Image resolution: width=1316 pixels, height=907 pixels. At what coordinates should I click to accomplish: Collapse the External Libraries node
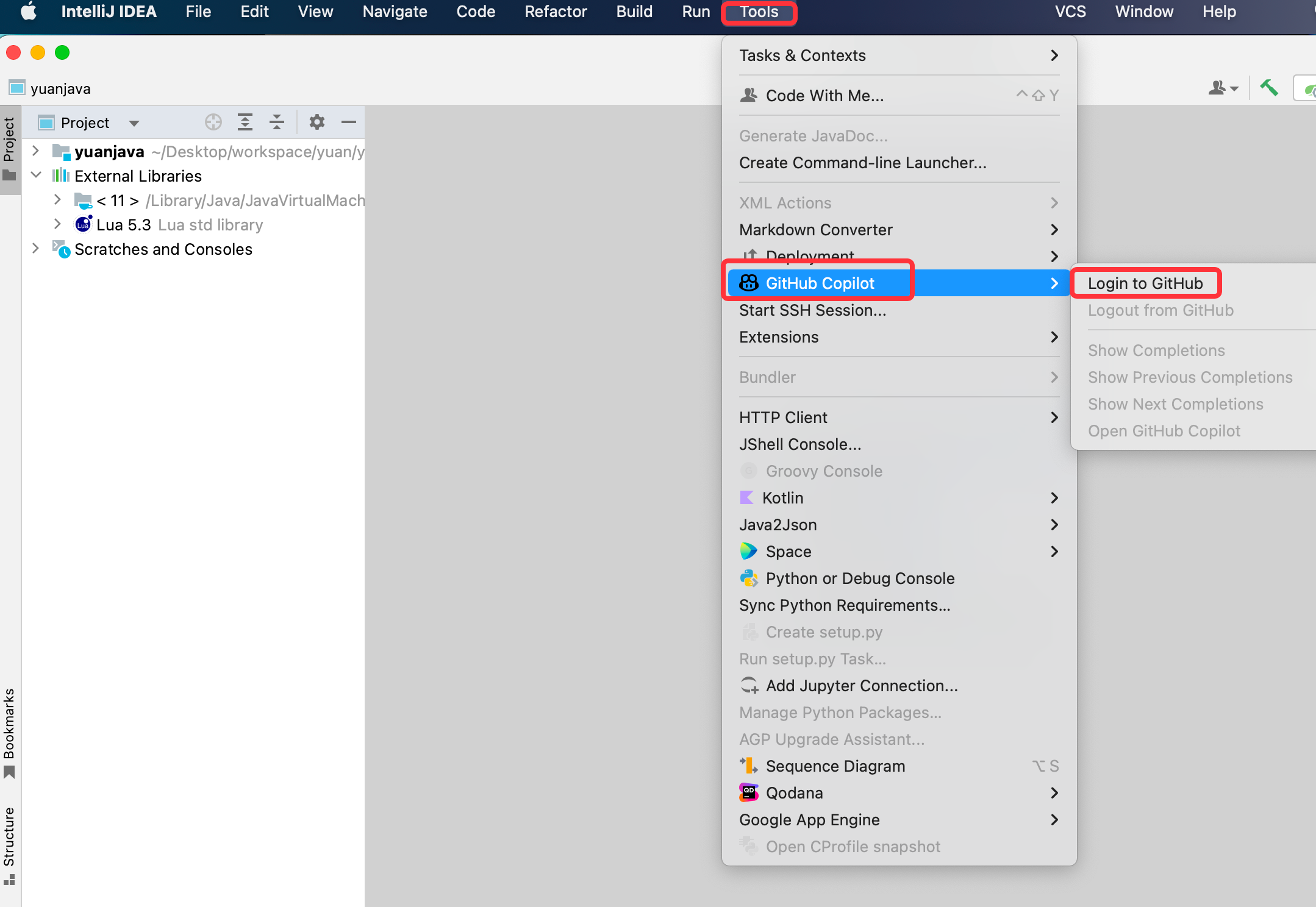36,175
